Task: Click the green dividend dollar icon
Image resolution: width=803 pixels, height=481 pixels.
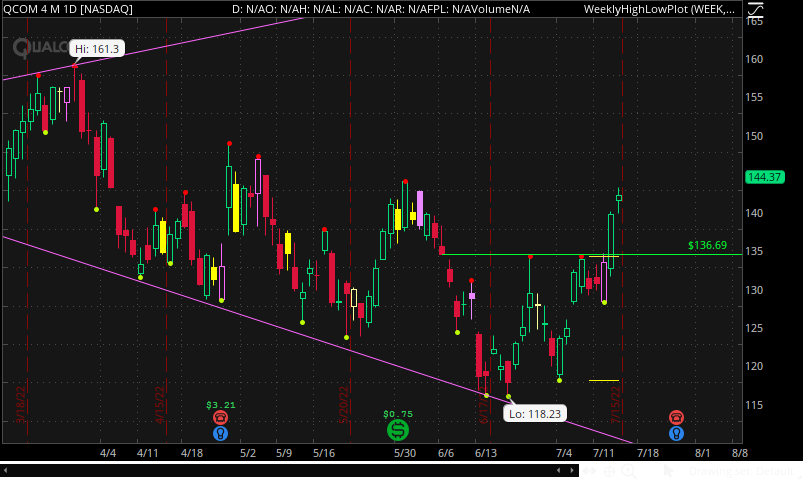Action: [x=398, y=430]
